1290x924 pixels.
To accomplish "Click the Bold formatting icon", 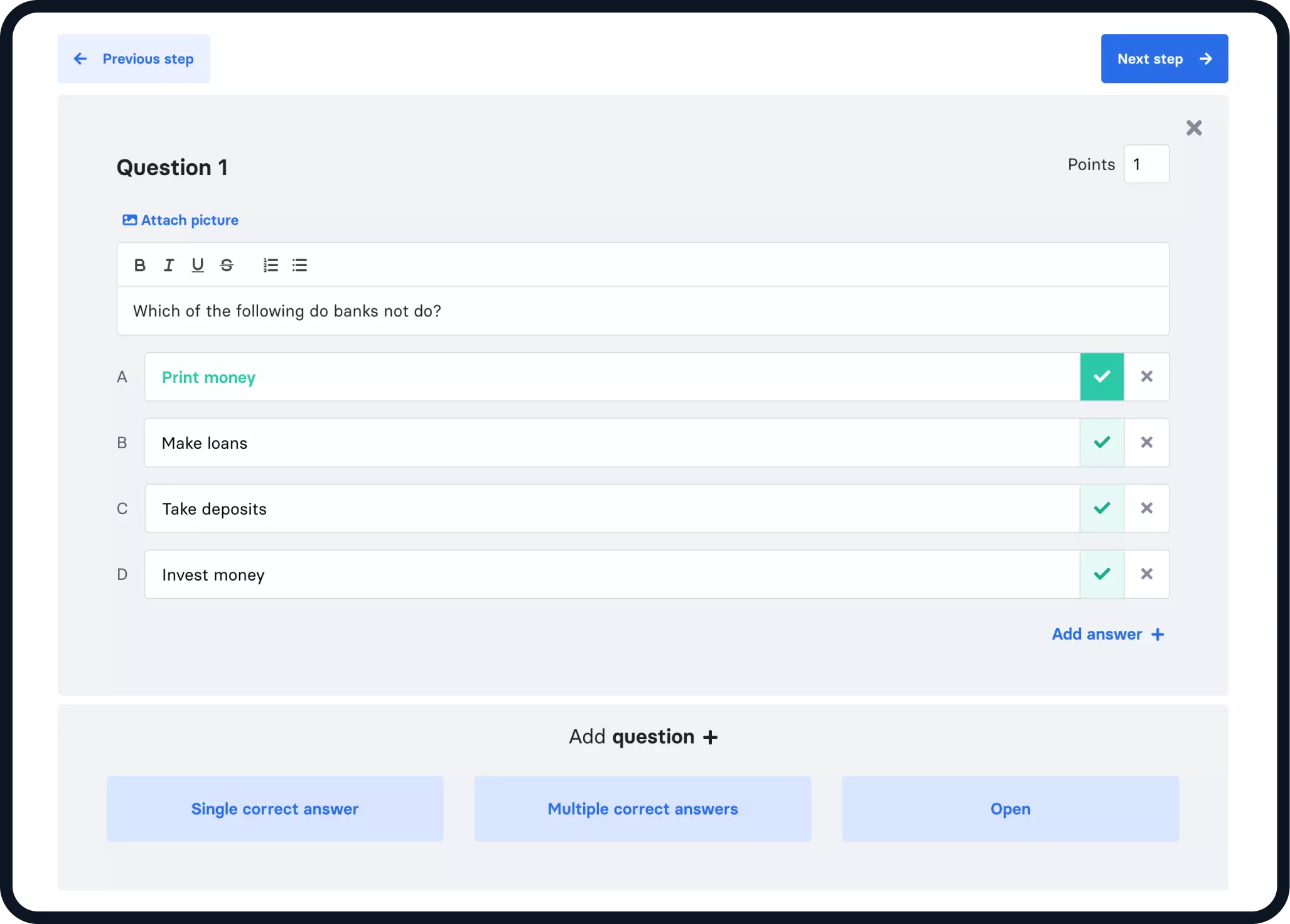I will [x=140, y=264].
